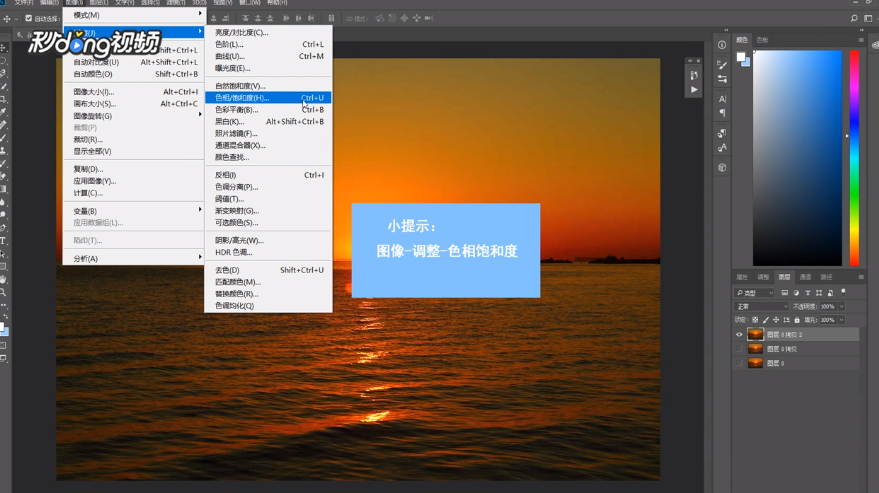This screenshot has height=493, width=879.
Task: Click the foreground color swatch in Color panel
Action: [741, 57]
